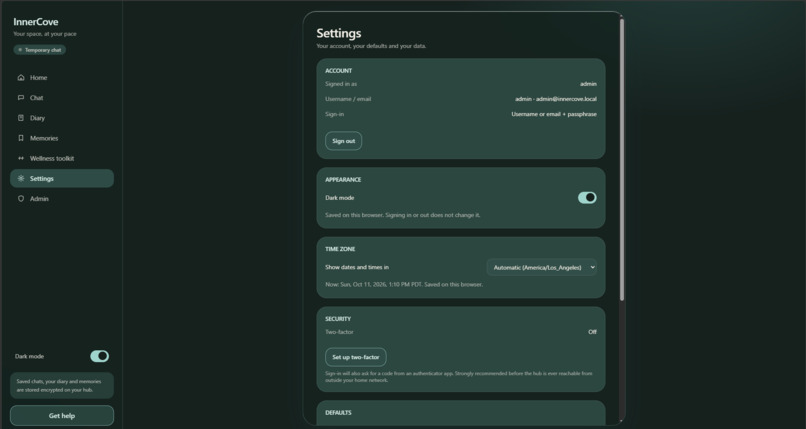Open the time zone dropdown
This screenshot has height=429, width=806.
point(542,267)
